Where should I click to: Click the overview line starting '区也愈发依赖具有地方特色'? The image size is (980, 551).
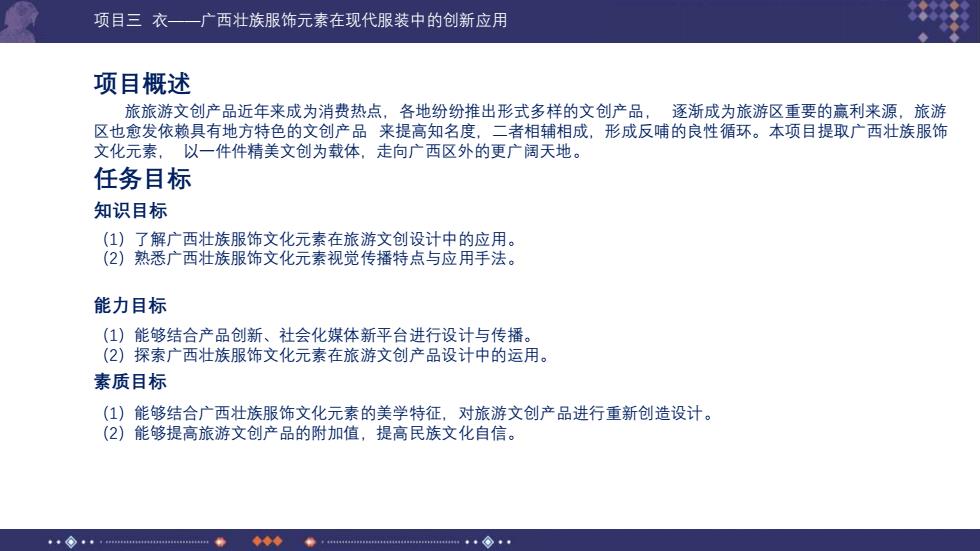click(521, 131)
